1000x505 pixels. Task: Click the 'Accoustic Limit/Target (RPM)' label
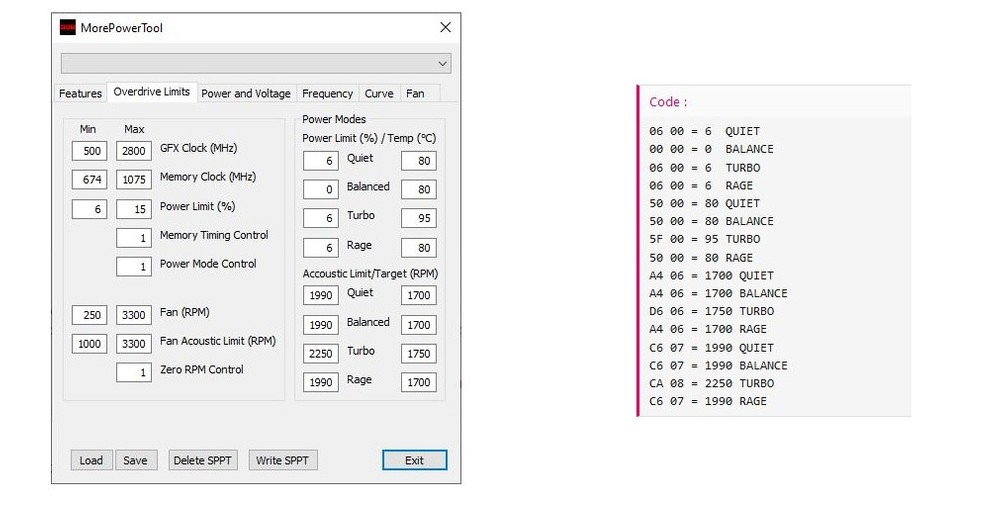pyautogui.click(x=370, y=274)
